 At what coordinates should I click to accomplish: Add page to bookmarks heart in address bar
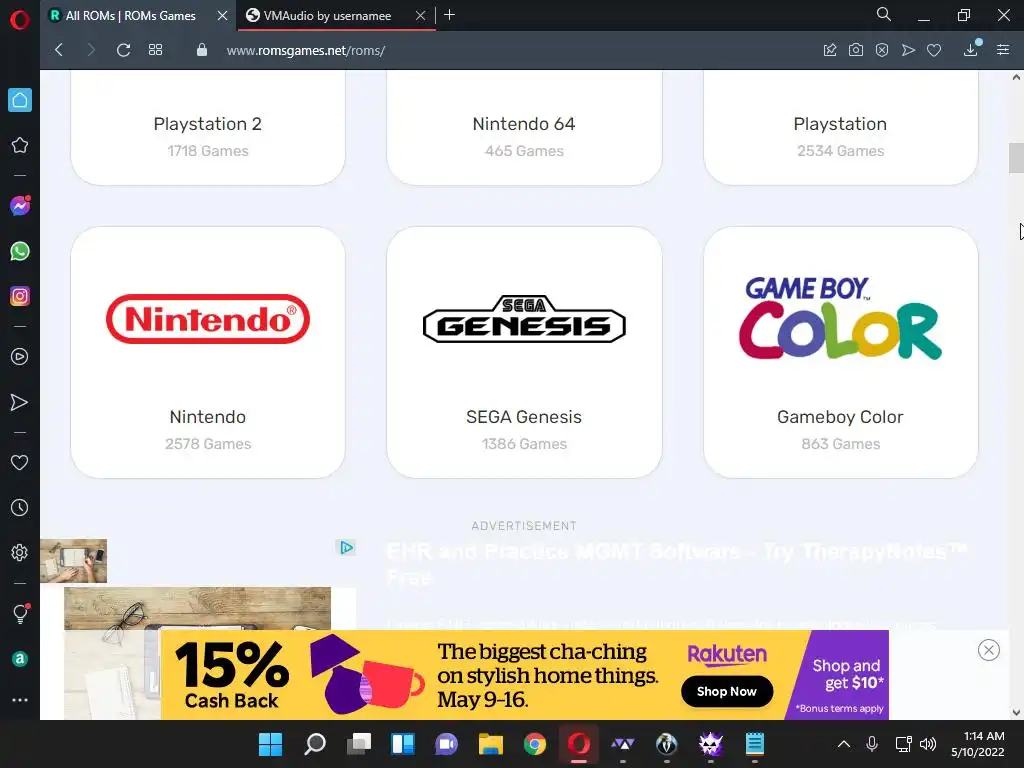[934, 50]
